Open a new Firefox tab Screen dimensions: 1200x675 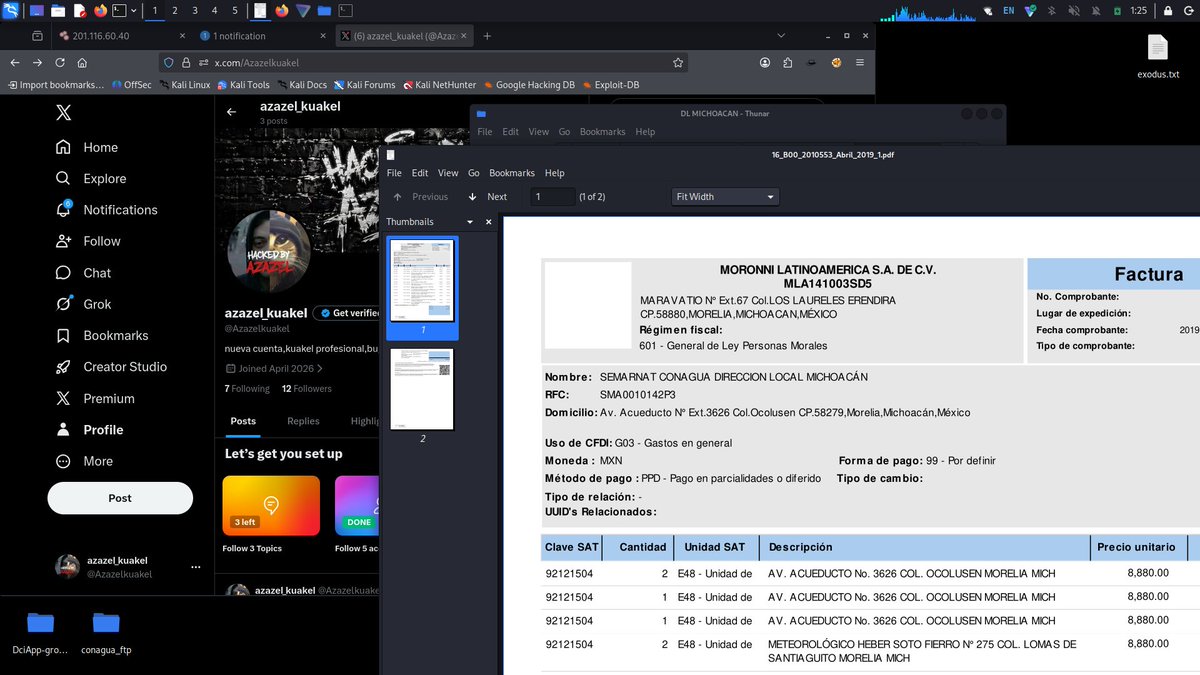(487, 36)
